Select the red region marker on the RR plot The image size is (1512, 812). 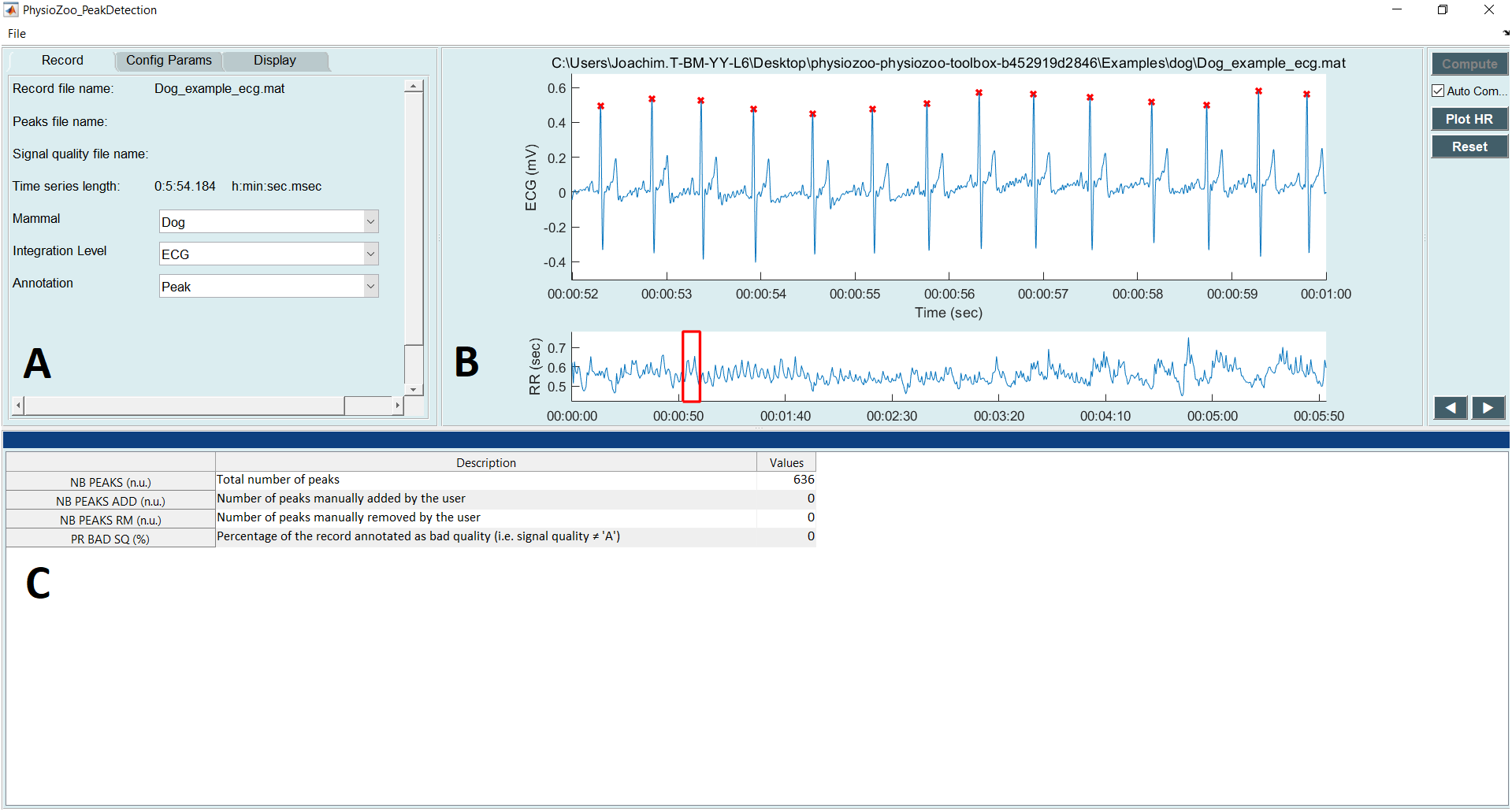(x=691, y=366)
